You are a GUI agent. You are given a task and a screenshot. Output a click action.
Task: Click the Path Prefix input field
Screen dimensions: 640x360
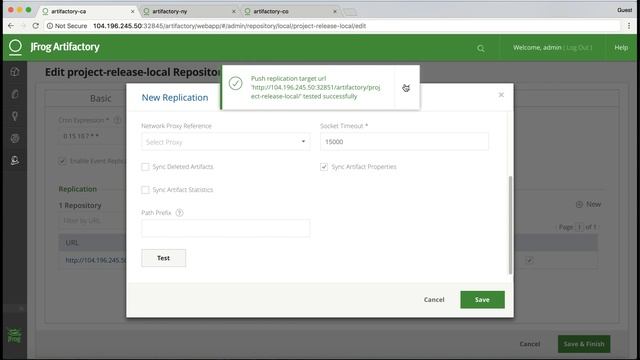tap(226, 228)
